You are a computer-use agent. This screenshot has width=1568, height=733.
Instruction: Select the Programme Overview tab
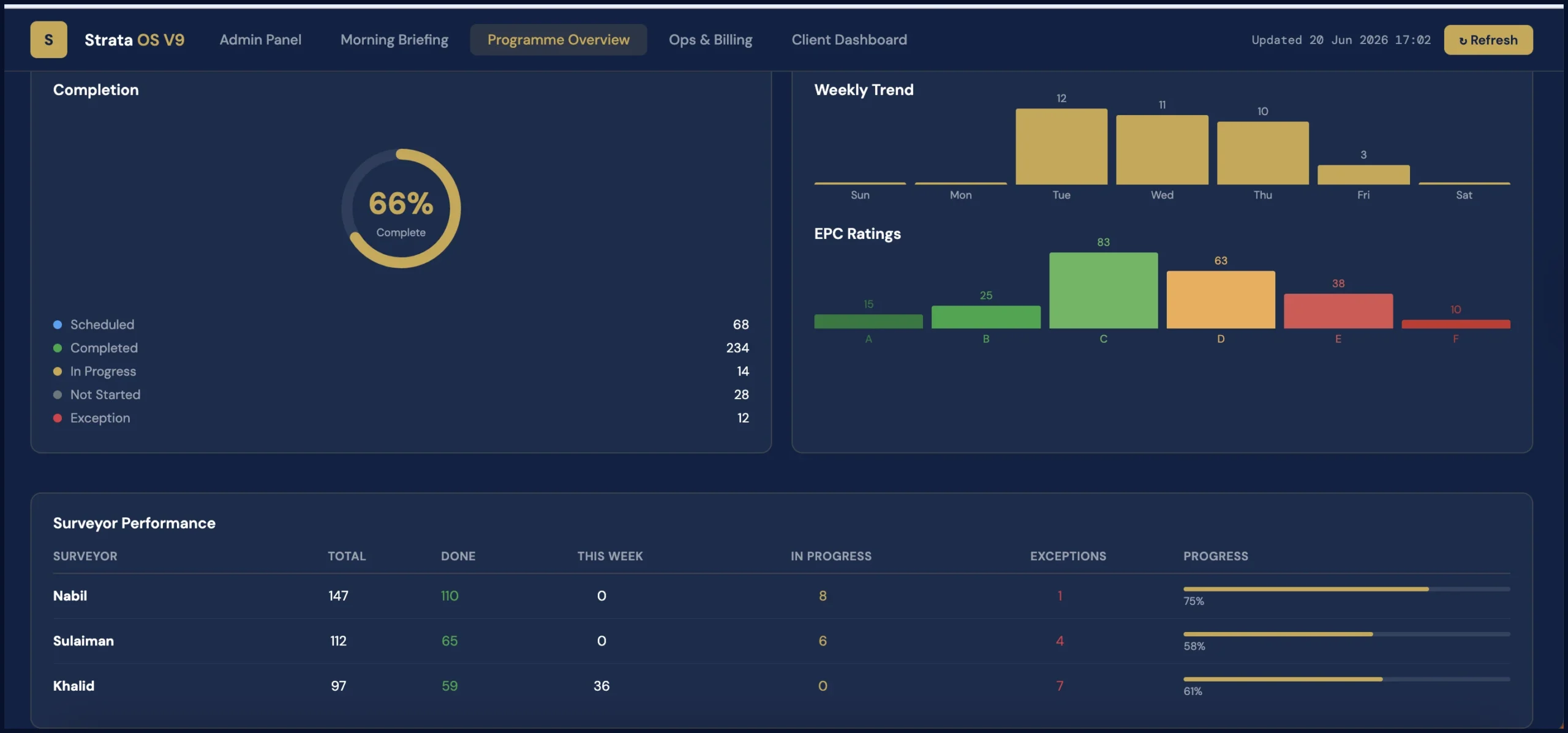559,40
